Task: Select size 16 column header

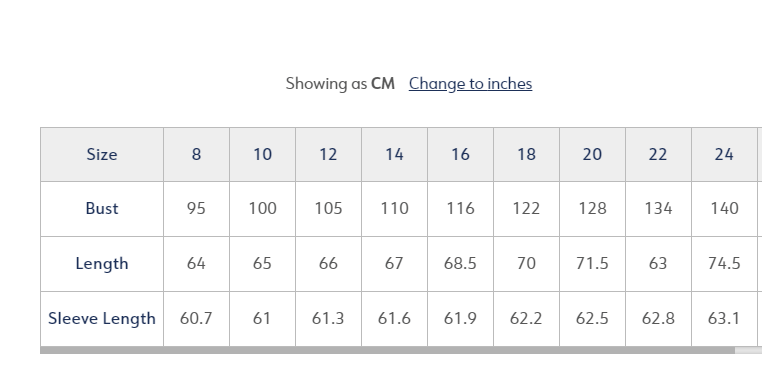Action: [x=461, y=154]
